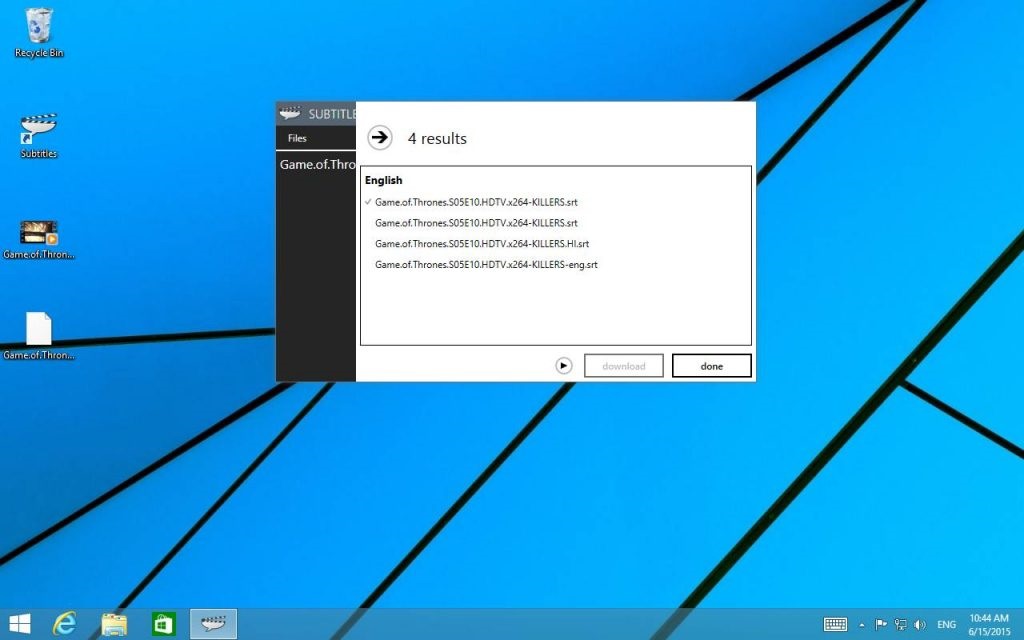Image resolution: width=1024 pixels, height=640 pixels.
Task: Click the back arrow beside 4 results
Action: 379,138
